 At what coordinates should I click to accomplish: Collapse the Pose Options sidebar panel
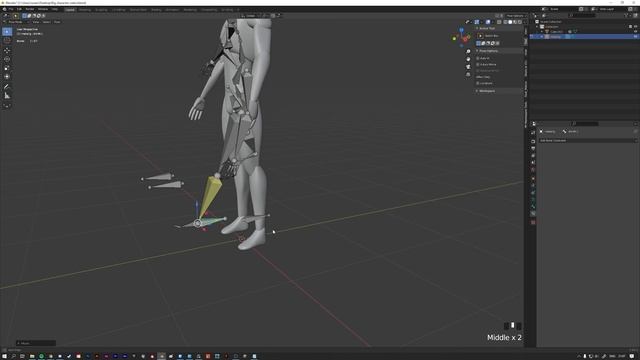point(477,51)
